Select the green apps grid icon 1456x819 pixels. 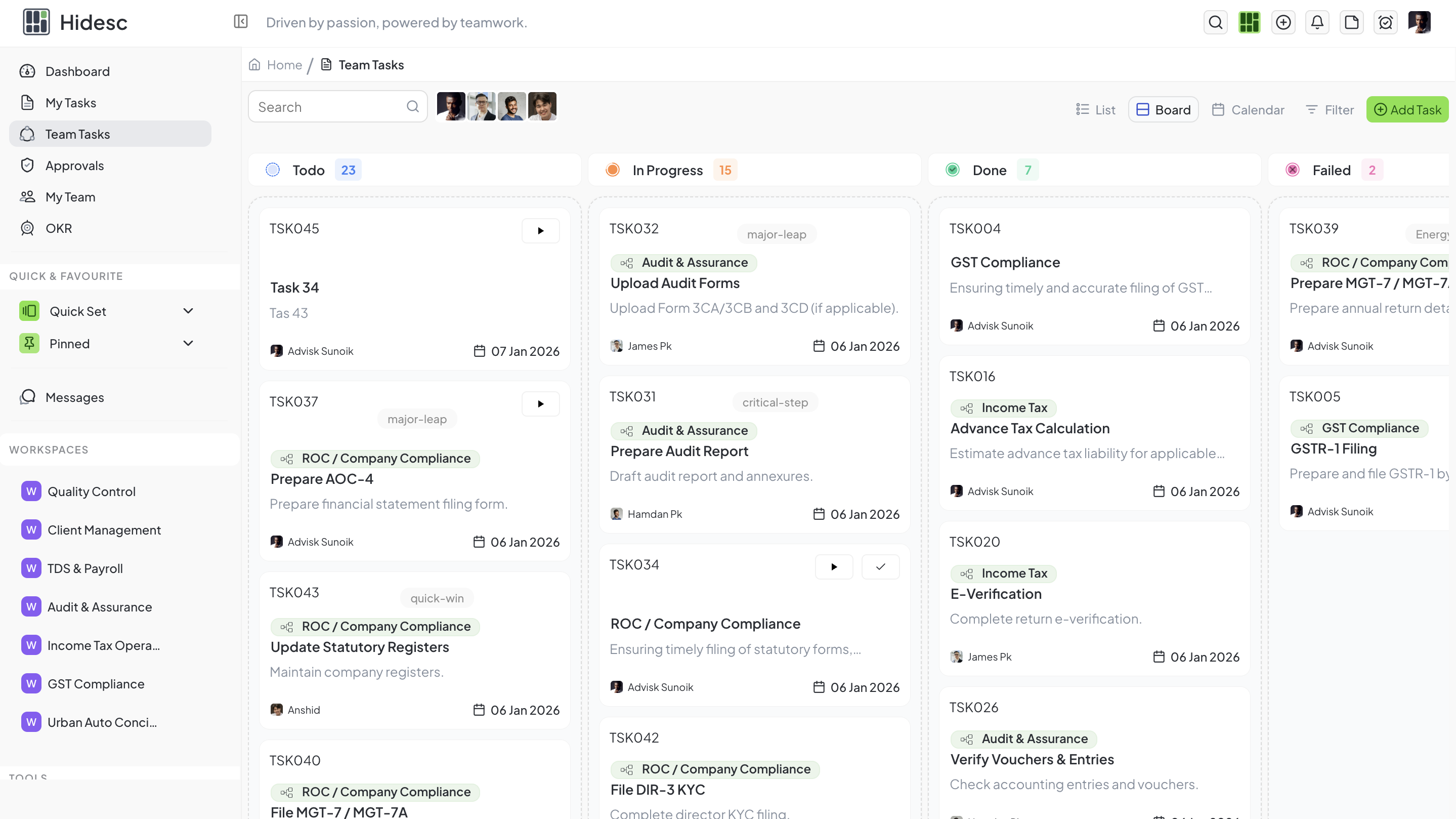1249,22
